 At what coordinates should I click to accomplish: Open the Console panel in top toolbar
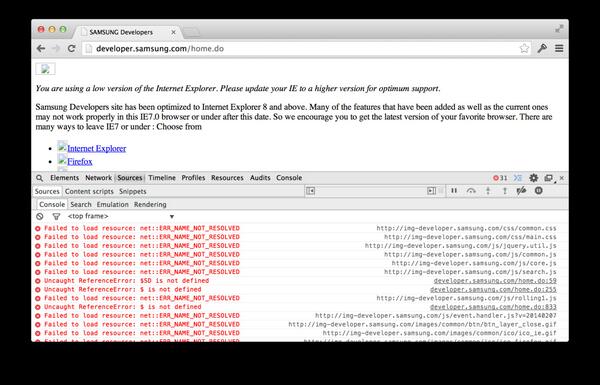click(289, 178)
